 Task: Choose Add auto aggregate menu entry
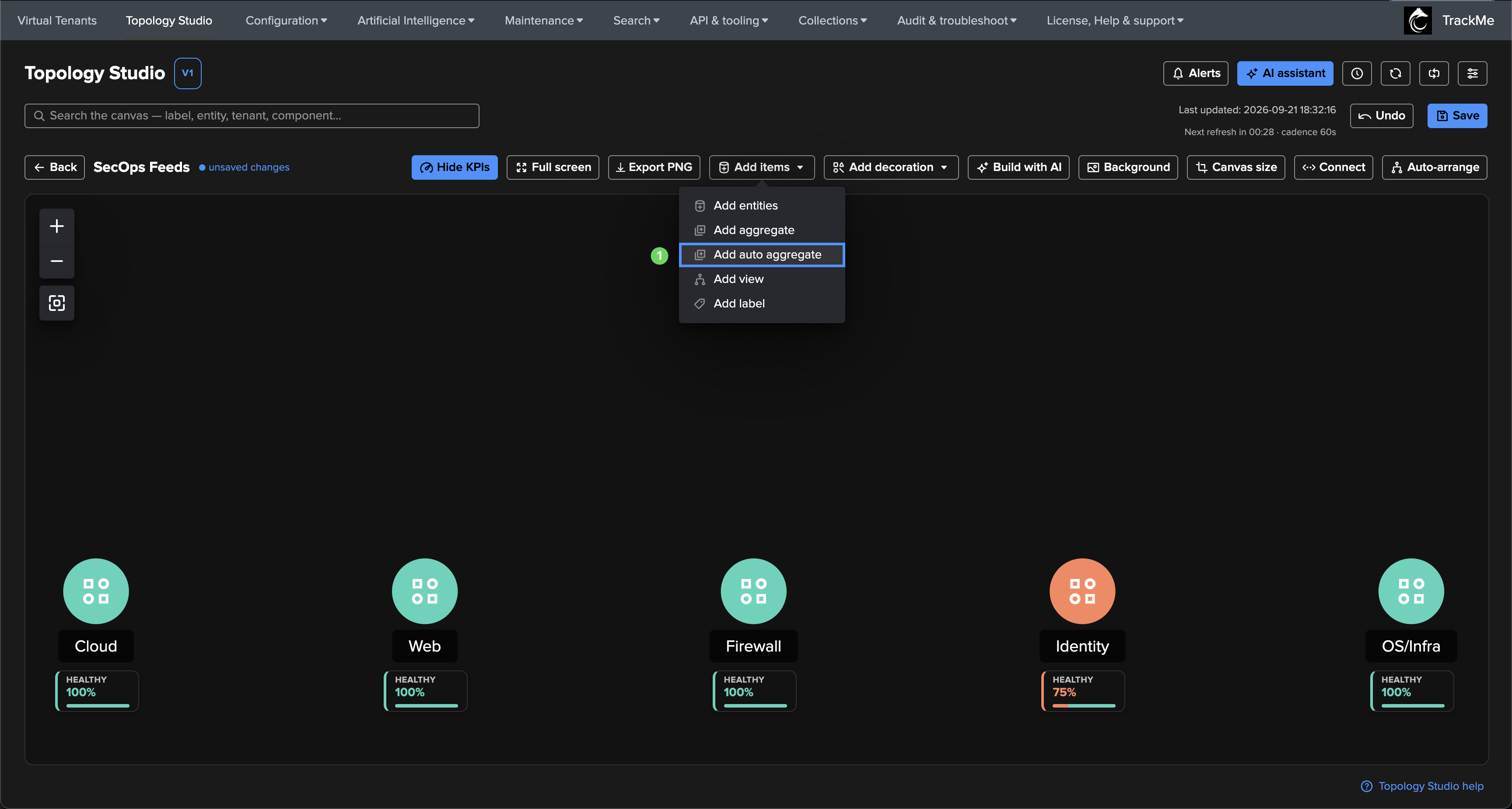click(761, 255)
